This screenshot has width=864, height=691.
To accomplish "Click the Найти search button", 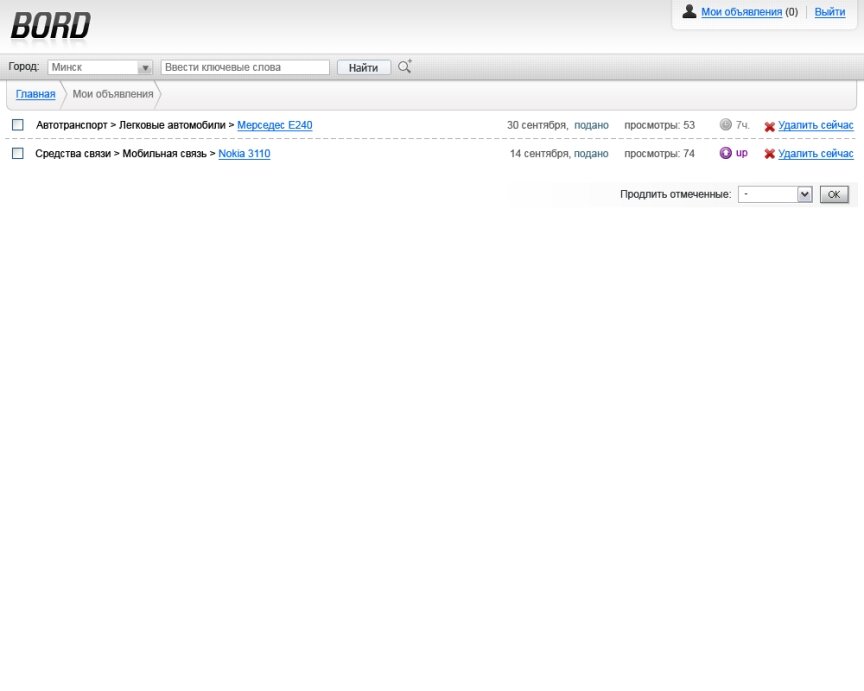I will (364, 67).
